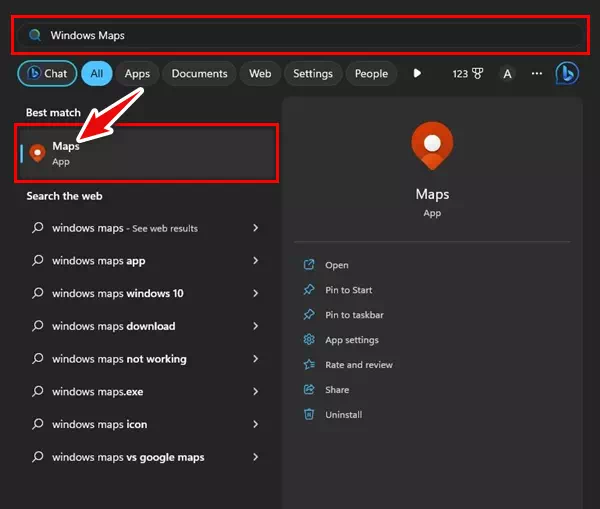Expand chevron for 'windows maps.exe'
This screenshot has width=600, height=509.
click(x=256, y=392)
